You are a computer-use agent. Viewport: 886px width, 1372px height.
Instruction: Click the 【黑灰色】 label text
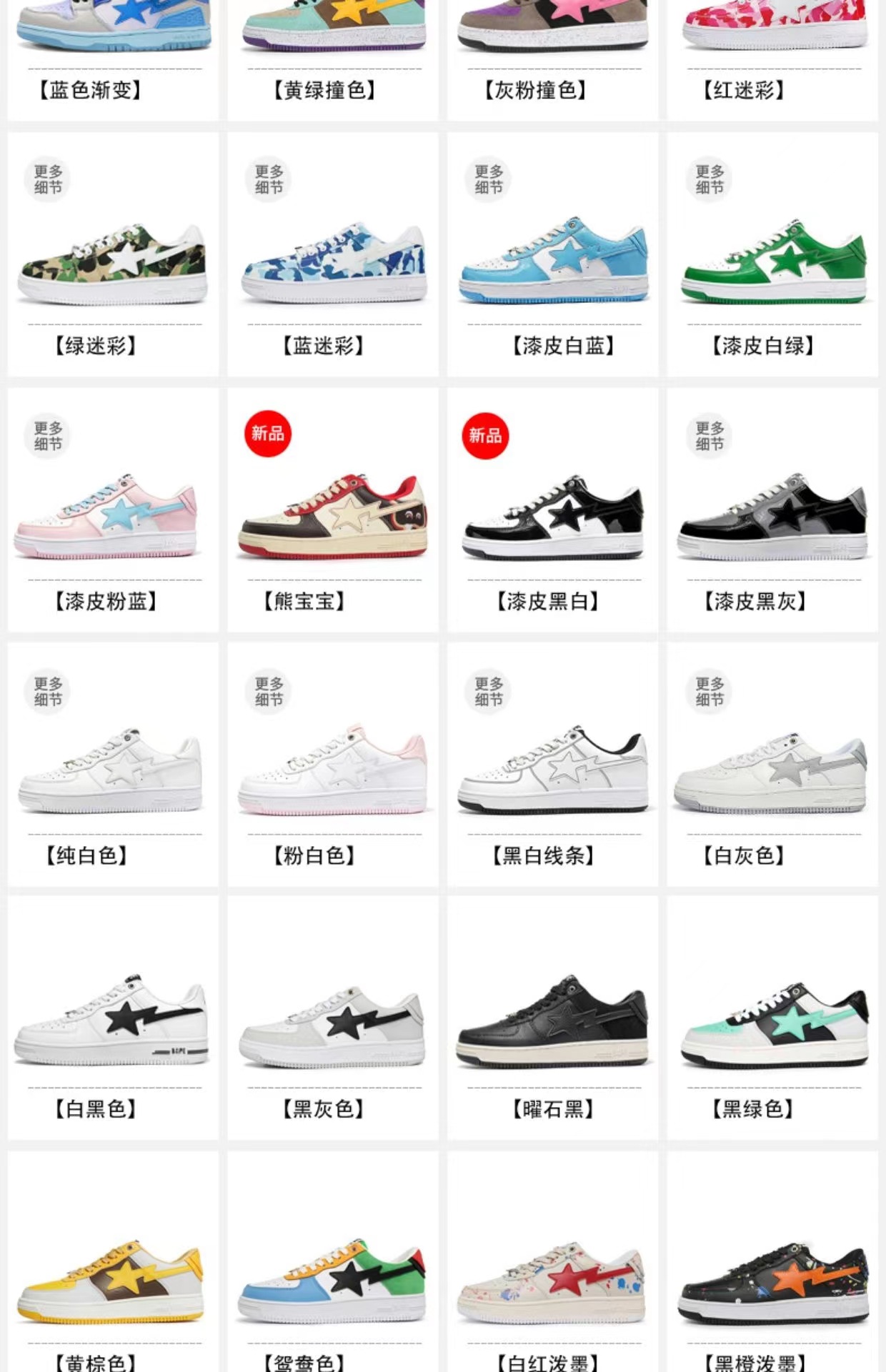pos(323,1109)
